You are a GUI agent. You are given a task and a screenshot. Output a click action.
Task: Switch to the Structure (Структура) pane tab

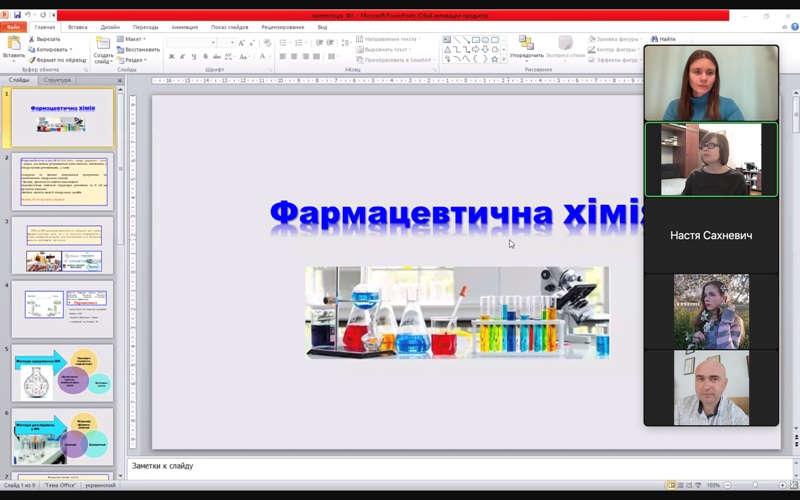(x=58, y=80)
